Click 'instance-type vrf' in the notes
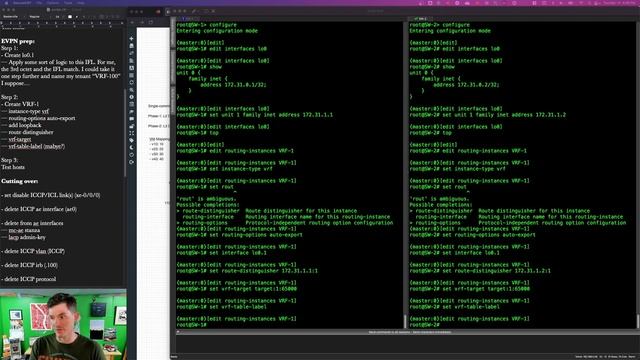The height and width of the screenshot is (360, 640). (x=28, y=111)
